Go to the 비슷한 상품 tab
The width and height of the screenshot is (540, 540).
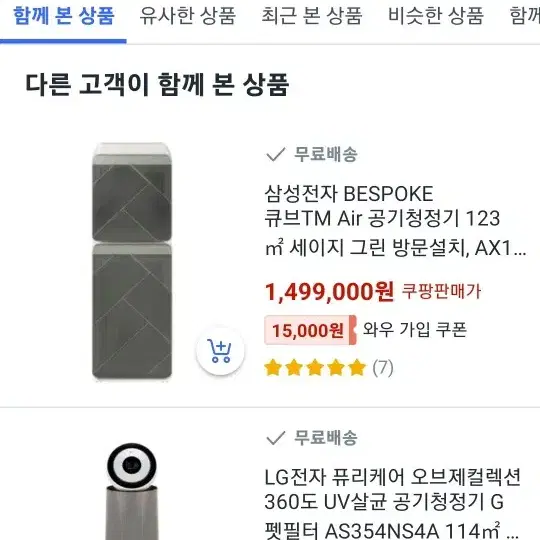click(436, 16)
